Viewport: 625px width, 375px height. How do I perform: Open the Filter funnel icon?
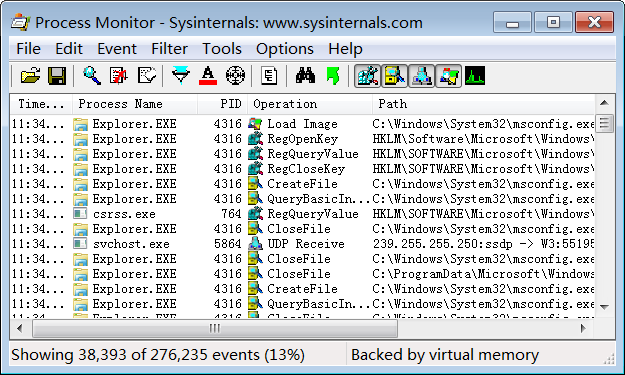coord(181,75)
